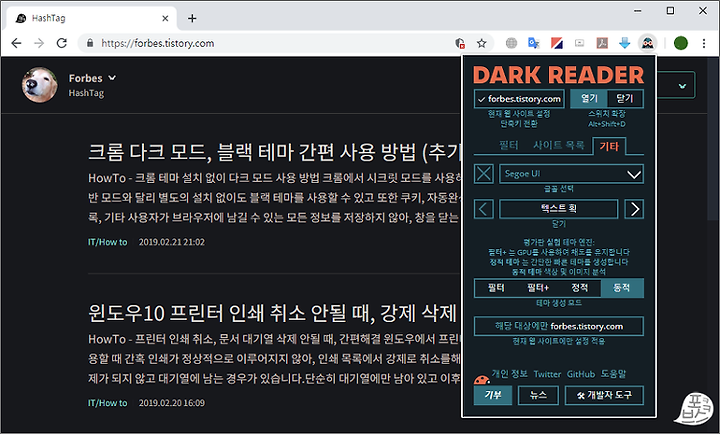Toggle forbes.tistory.com site checkbox in Dark Reader
Screen dimensions: 720x434
pos(520,99)
